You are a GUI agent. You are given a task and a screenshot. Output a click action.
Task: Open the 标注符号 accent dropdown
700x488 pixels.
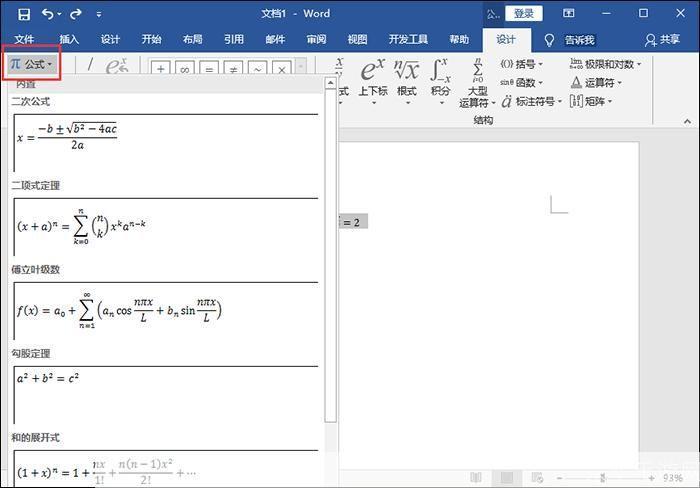(x=531, y=102)
